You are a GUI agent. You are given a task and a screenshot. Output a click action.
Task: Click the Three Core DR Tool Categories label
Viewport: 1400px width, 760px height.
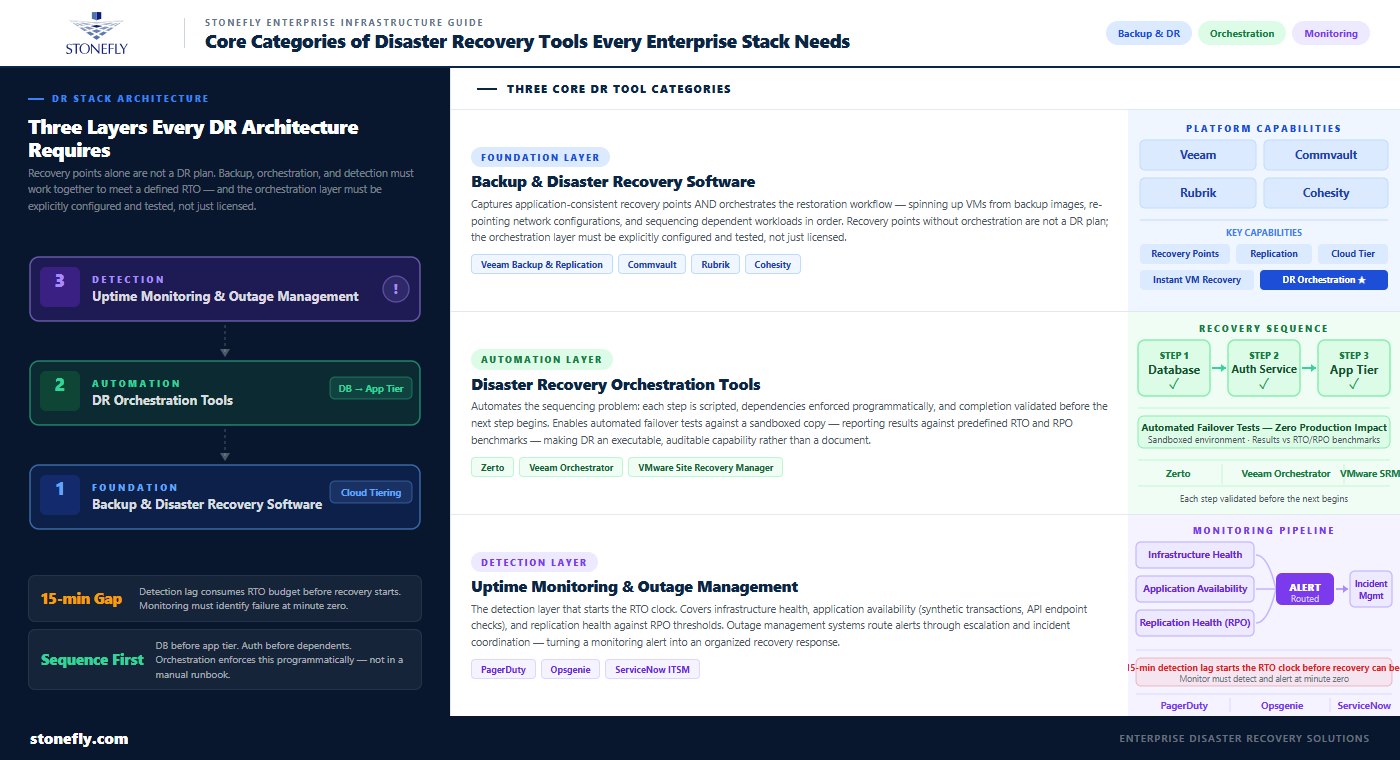pos(619,89)
